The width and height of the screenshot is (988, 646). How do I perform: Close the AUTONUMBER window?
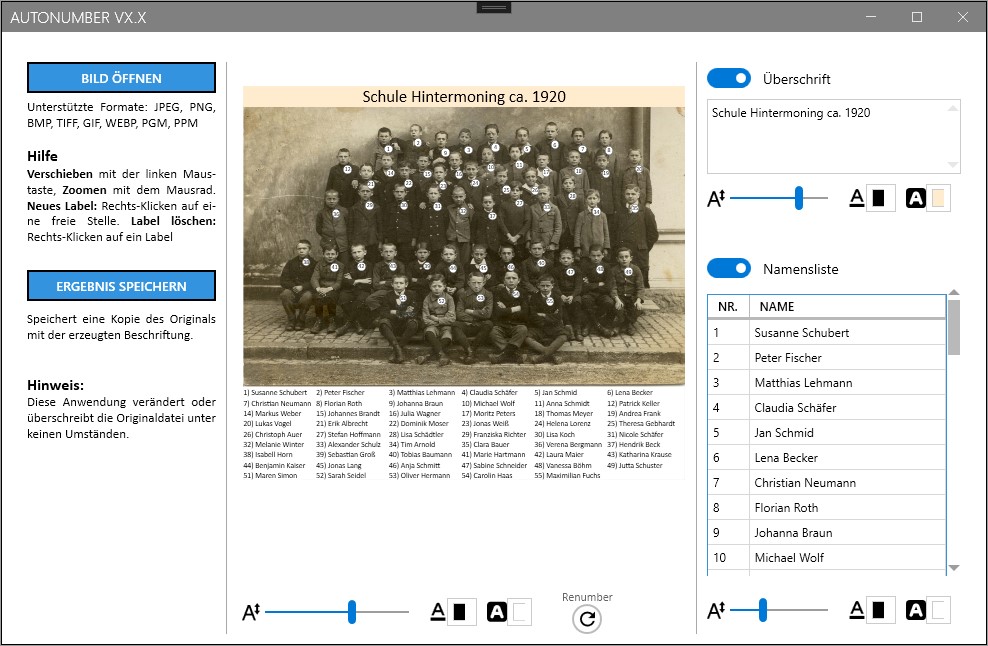click(x=963, y=17)
